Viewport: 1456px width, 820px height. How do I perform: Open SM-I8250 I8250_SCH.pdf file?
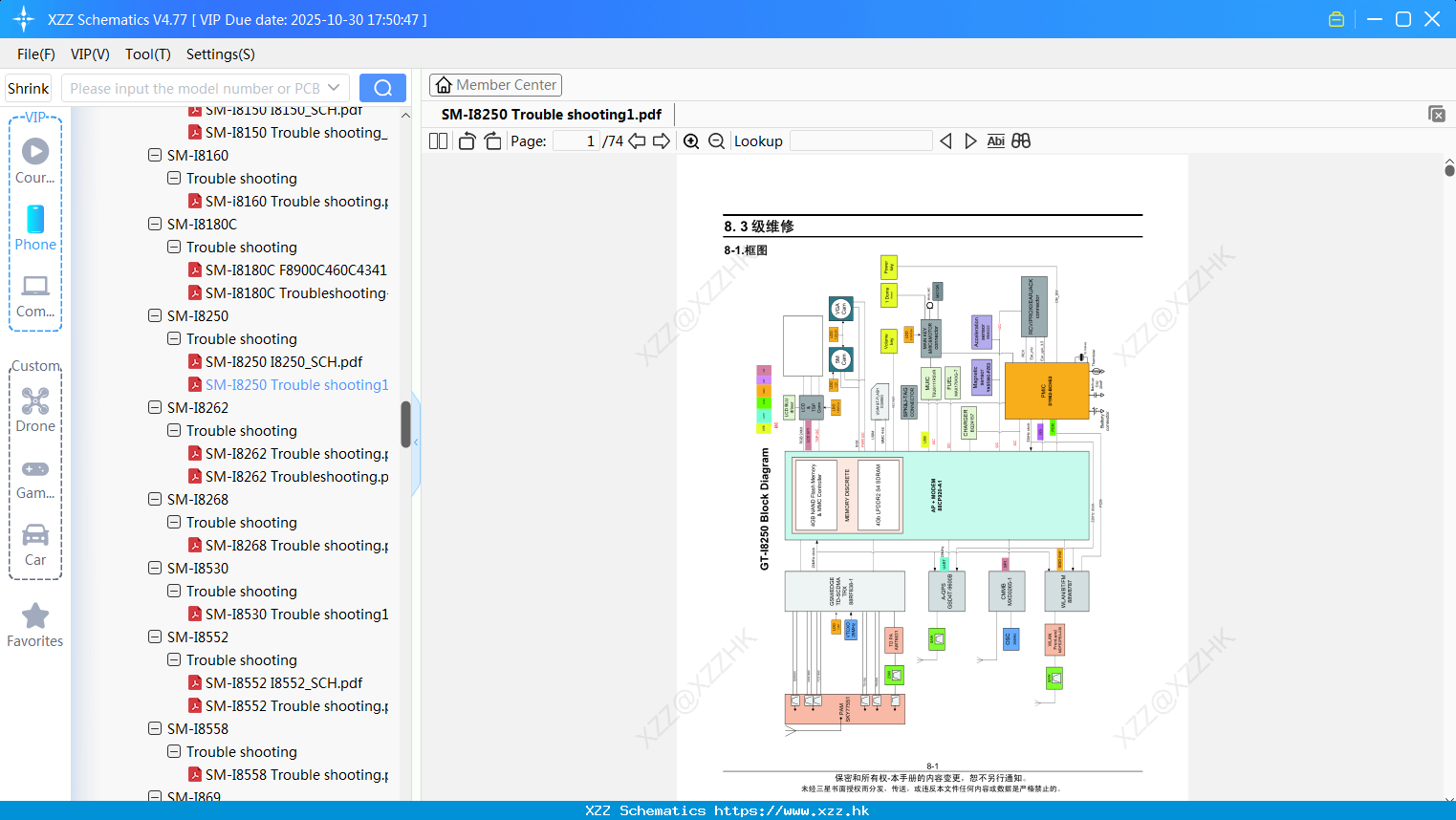pos(284,361)
